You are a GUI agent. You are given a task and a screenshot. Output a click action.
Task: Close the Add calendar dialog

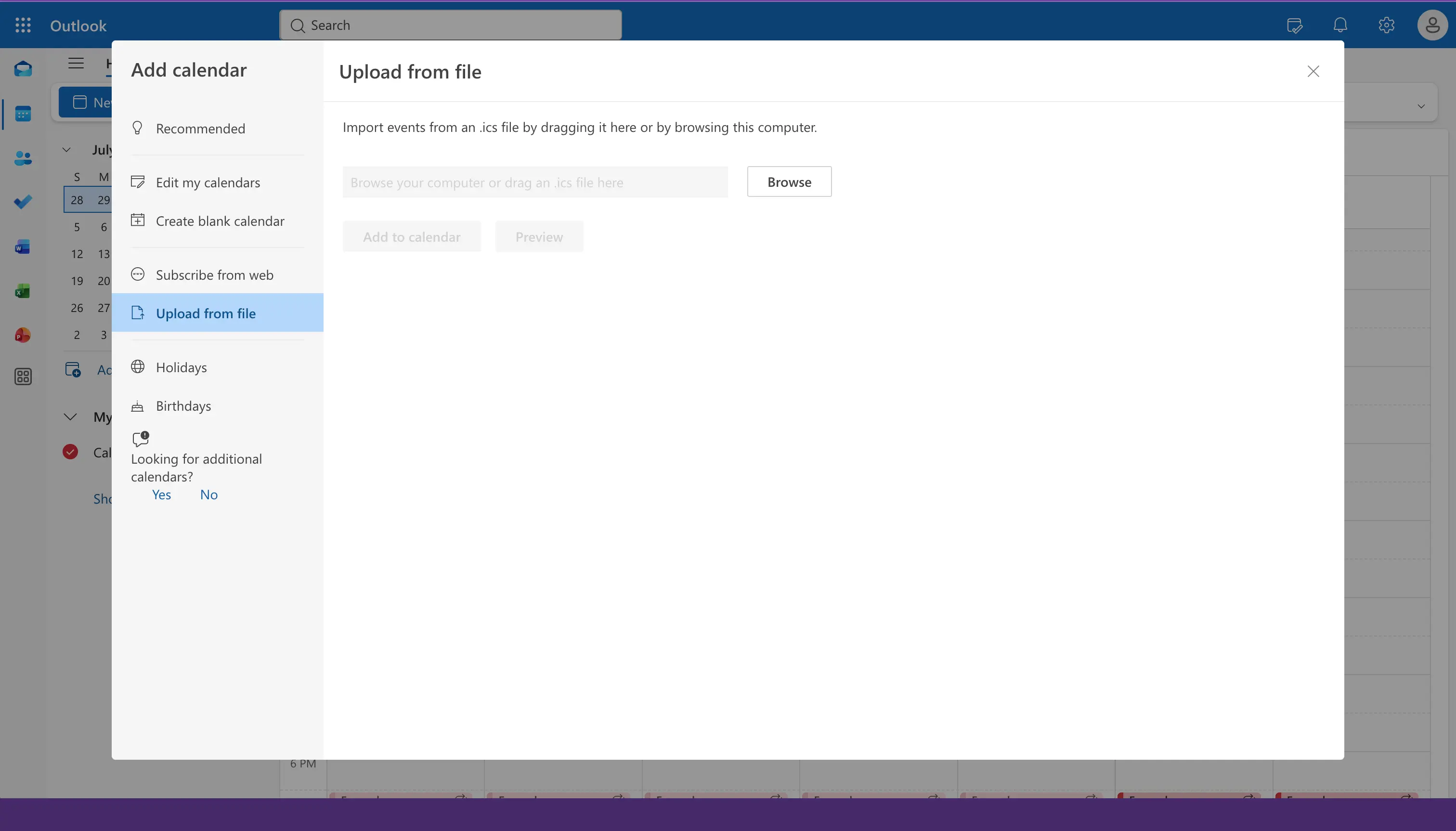coord(1313,71)
